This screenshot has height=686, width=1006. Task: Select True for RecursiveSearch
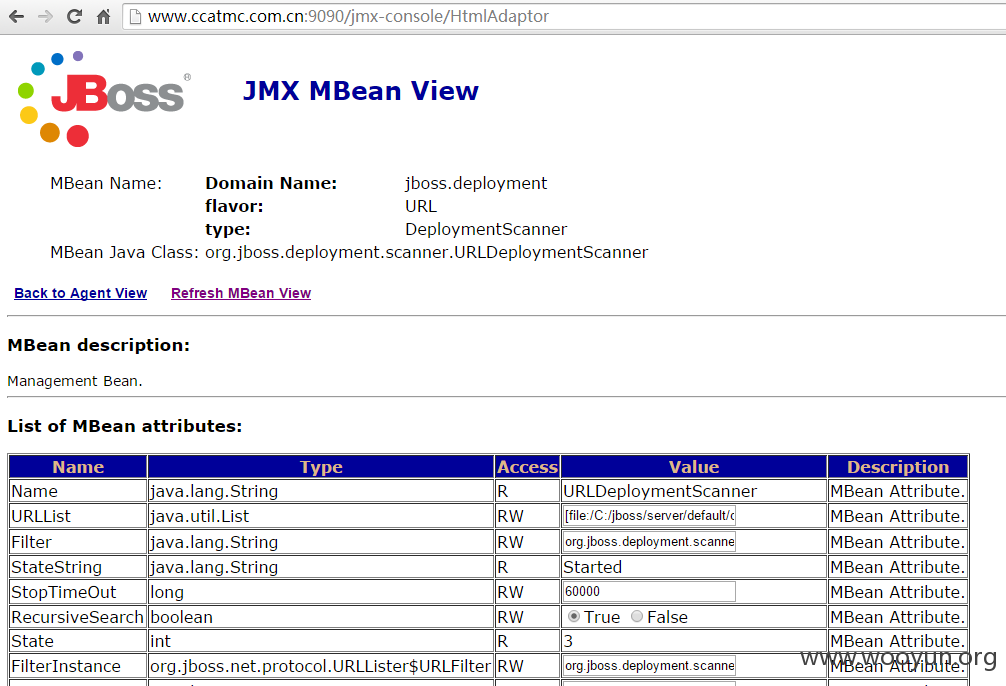[574, 616]
